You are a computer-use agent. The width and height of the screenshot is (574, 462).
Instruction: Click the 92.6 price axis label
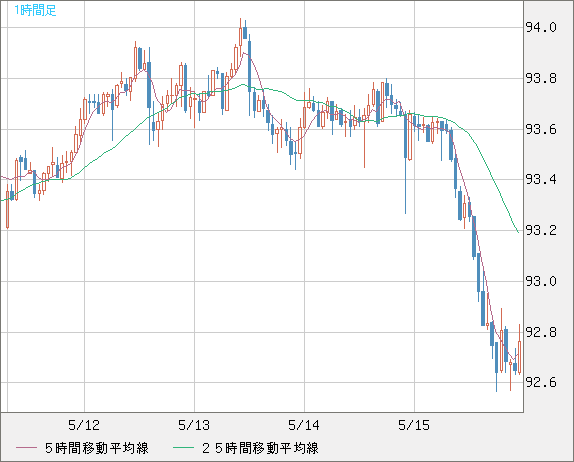pyautogui.click(x=541, y=383)
